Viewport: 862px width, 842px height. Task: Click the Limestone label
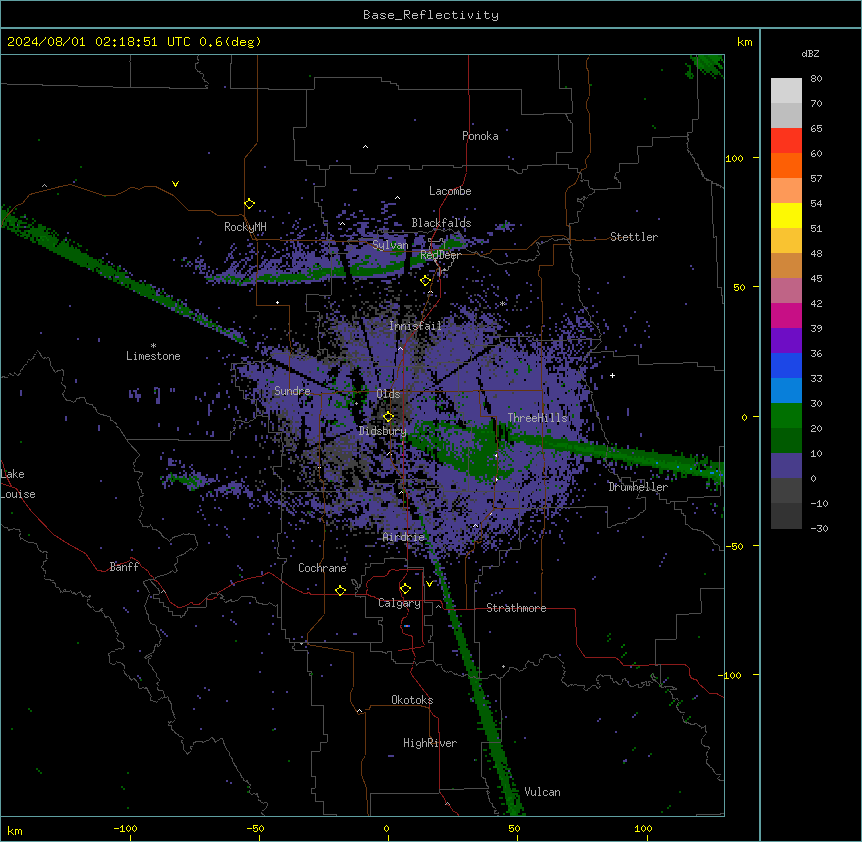click(153, 356)
